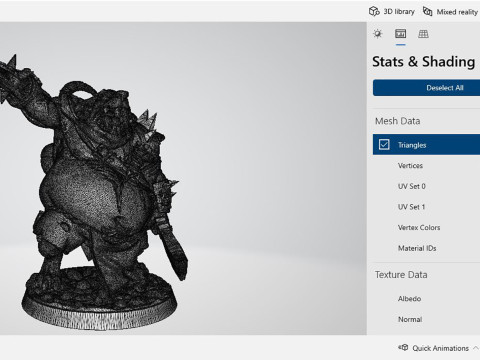Click the Quick Animations chevron arrow
This screenshot has width=480, height=360.
tap(476, 348)
